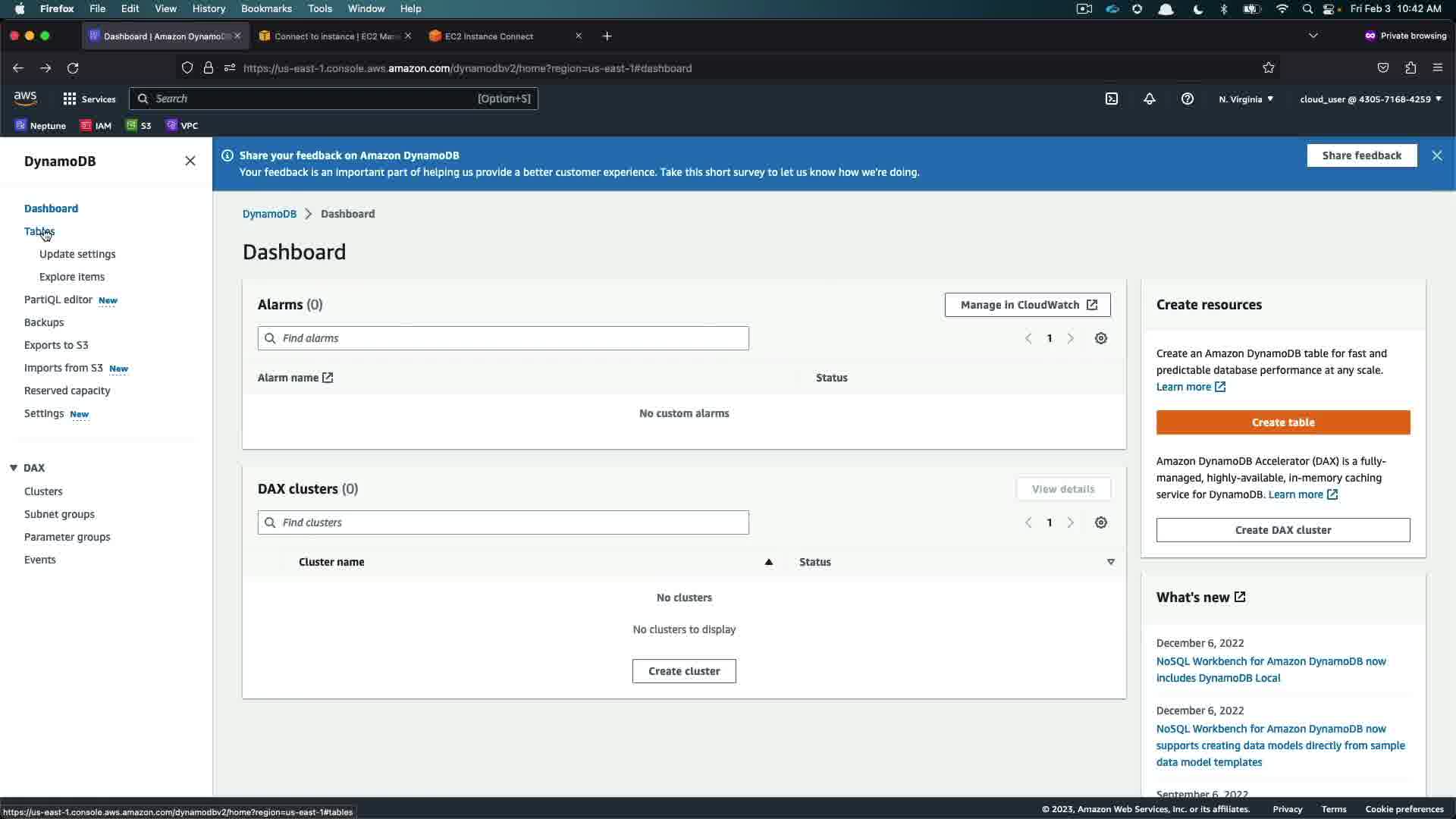Click the Find alarms search field
The height and width of the screenshot is (819, 1456).
[504, 338]
